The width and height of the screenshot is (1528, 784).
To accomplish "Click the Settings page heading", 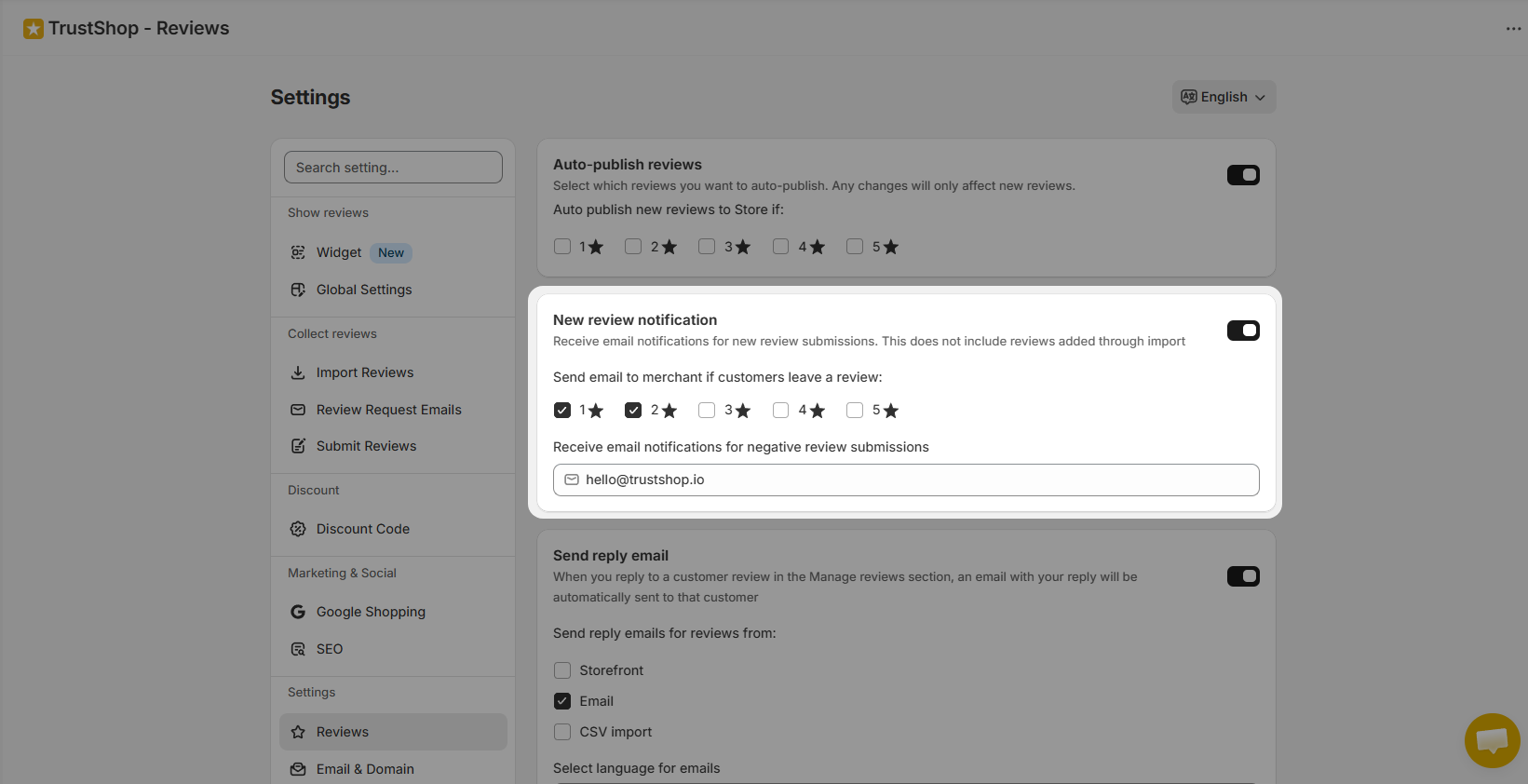I will [310, 98].
